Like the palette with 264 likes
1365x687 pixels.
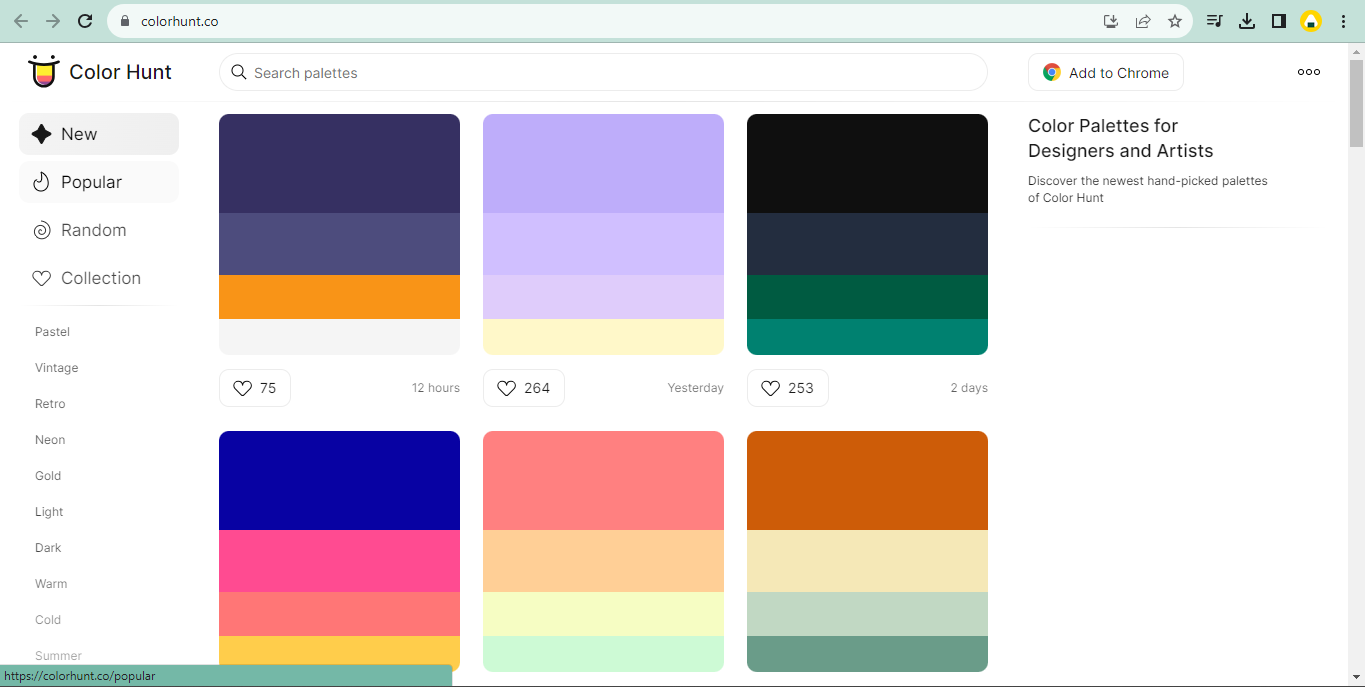click(524, 388)
